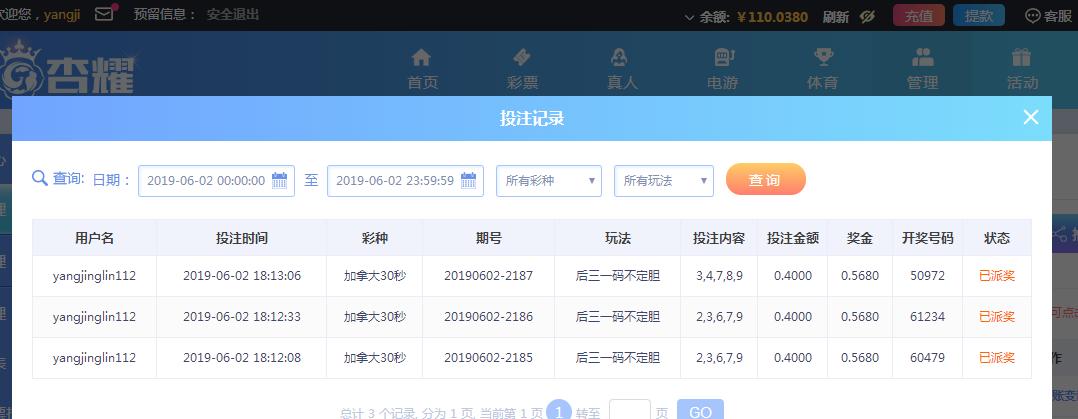Screen dimensions: 1078x419
Task: Open 真人 live casino nav item
Action: point(622,69)
